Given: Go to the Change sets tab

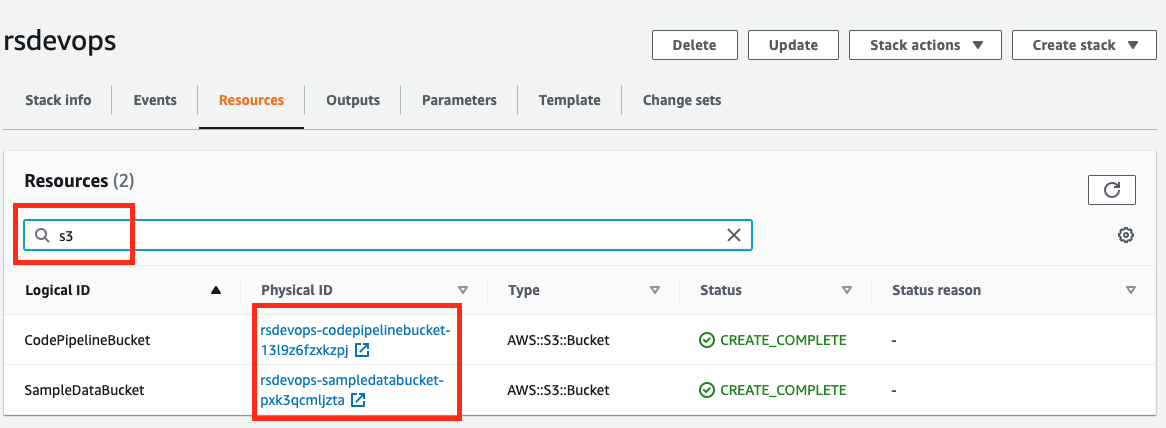Looking at the screenshot, I should (x=681, y=100).
